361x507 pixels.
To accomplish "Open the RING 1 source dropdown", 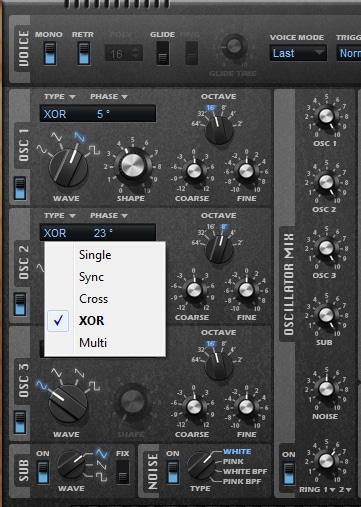I will click(x=332, y=490).
